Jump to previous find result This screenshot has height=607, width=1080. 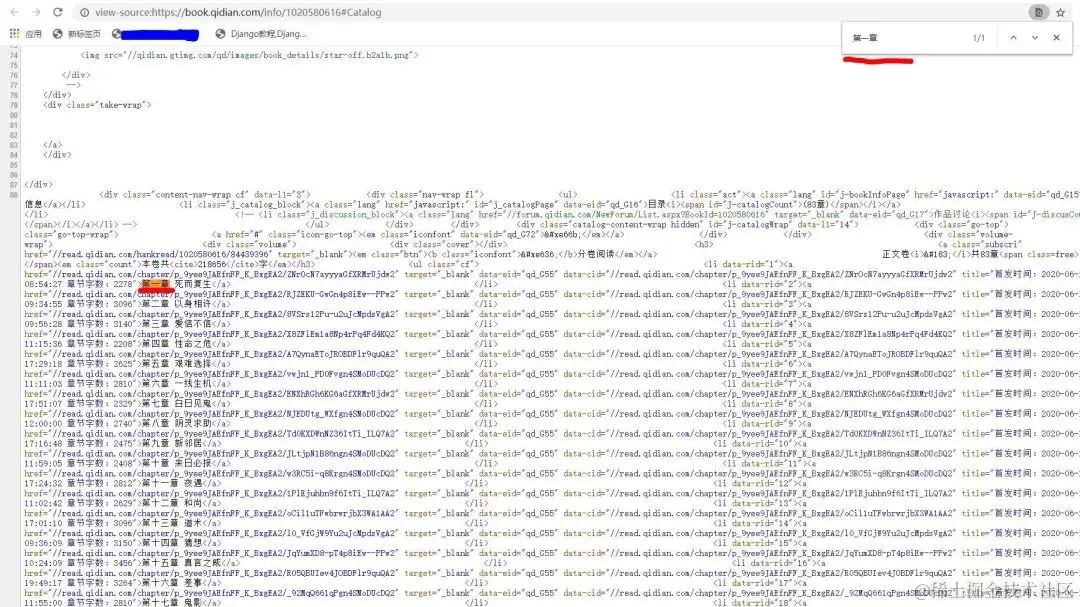[1013, 38]
